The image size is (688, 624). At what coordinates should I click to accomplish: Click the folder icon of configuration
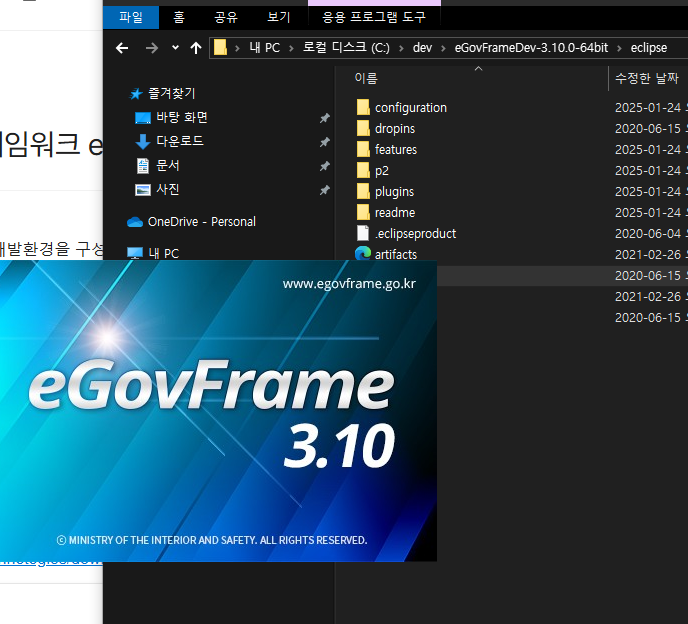(363, 107)
